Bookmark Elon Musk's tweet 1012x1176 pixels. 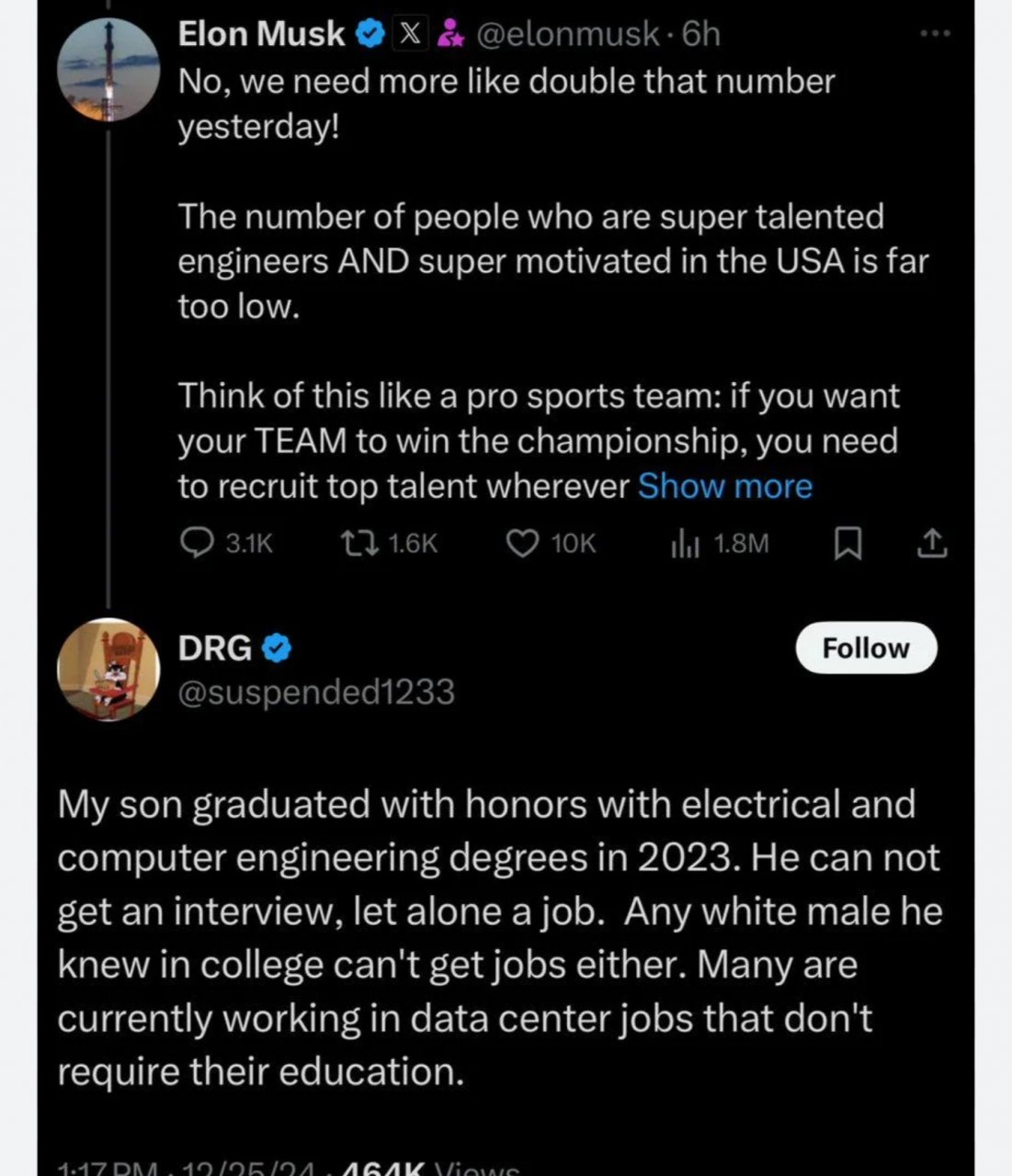point(847,545)
